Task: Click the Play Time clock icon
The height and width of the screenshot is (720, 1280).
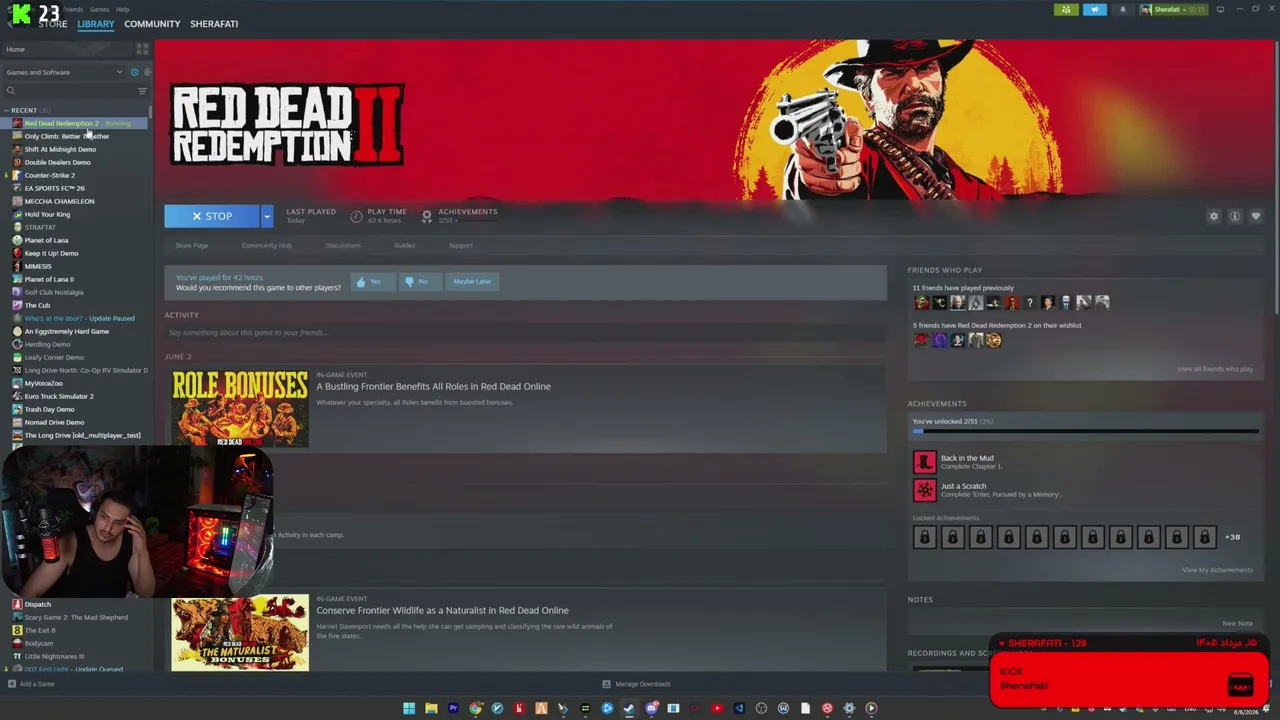Action: (356, 216)
